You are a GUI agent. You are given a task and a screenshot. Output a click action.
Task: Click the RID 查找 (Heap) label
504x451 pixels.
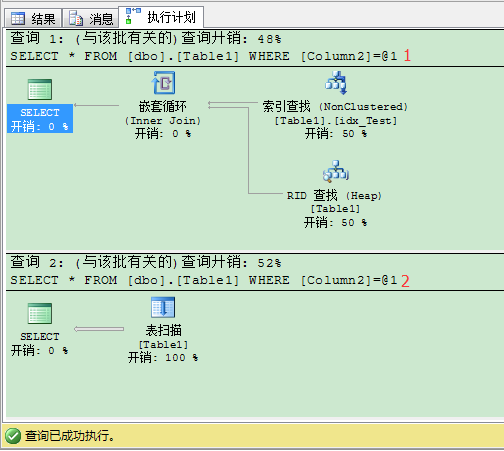coord(334,195)
